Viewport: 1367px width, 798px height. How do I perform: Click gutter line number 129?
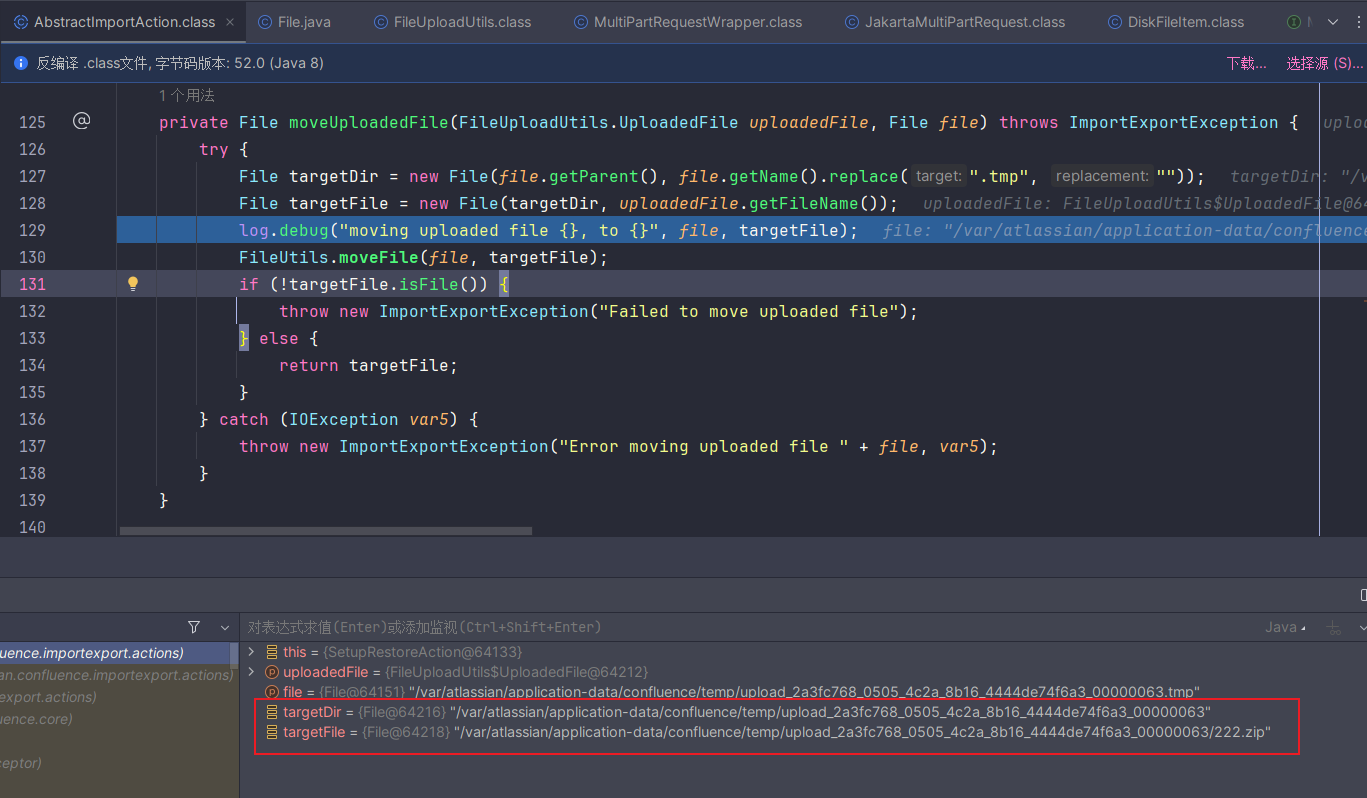click(x=33, y=230)
